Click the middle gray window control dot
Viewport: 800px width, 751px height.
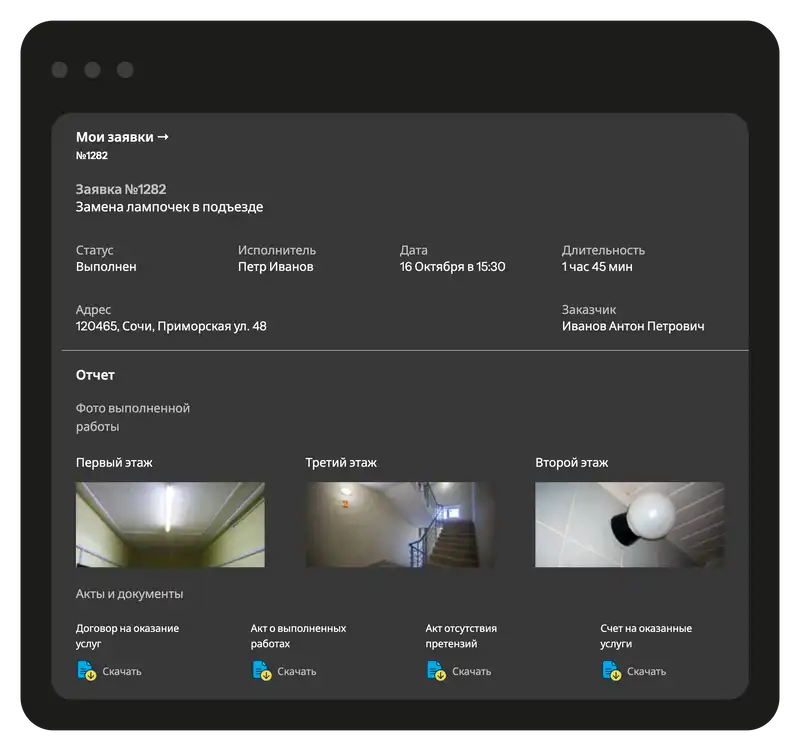(x=92, y=70)
